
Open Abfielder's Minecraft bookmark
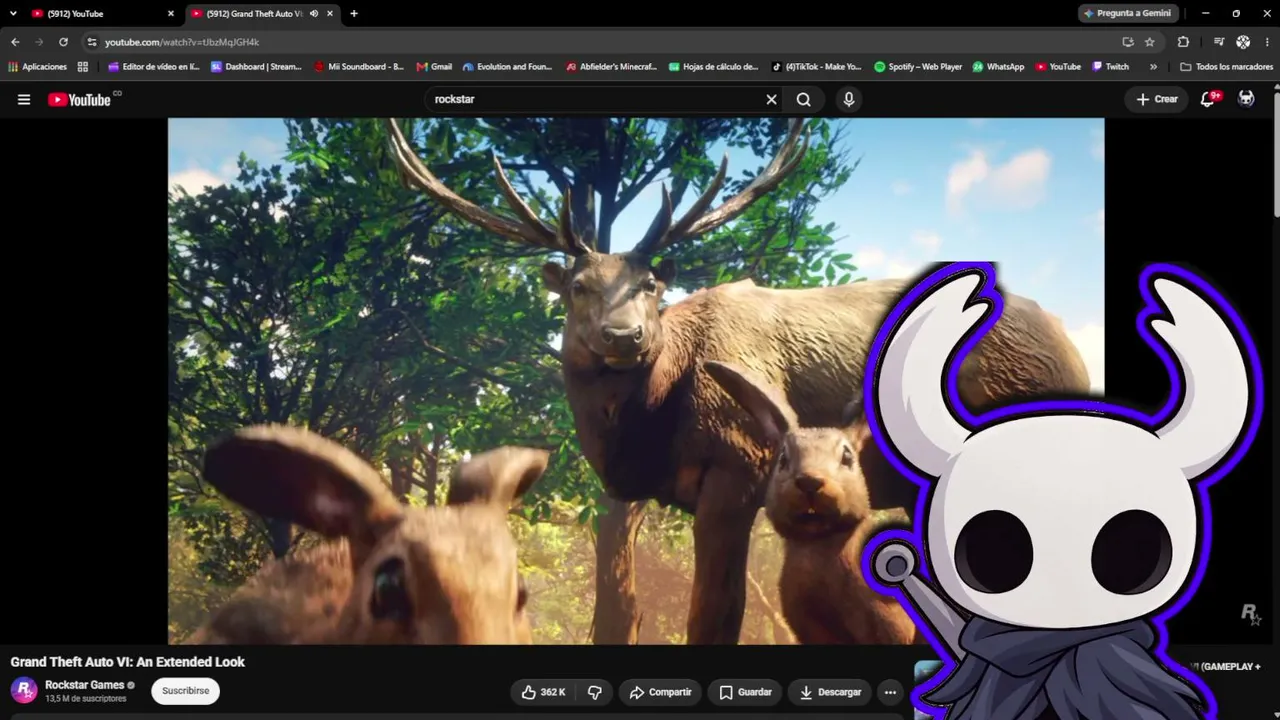tap(611, 67)
